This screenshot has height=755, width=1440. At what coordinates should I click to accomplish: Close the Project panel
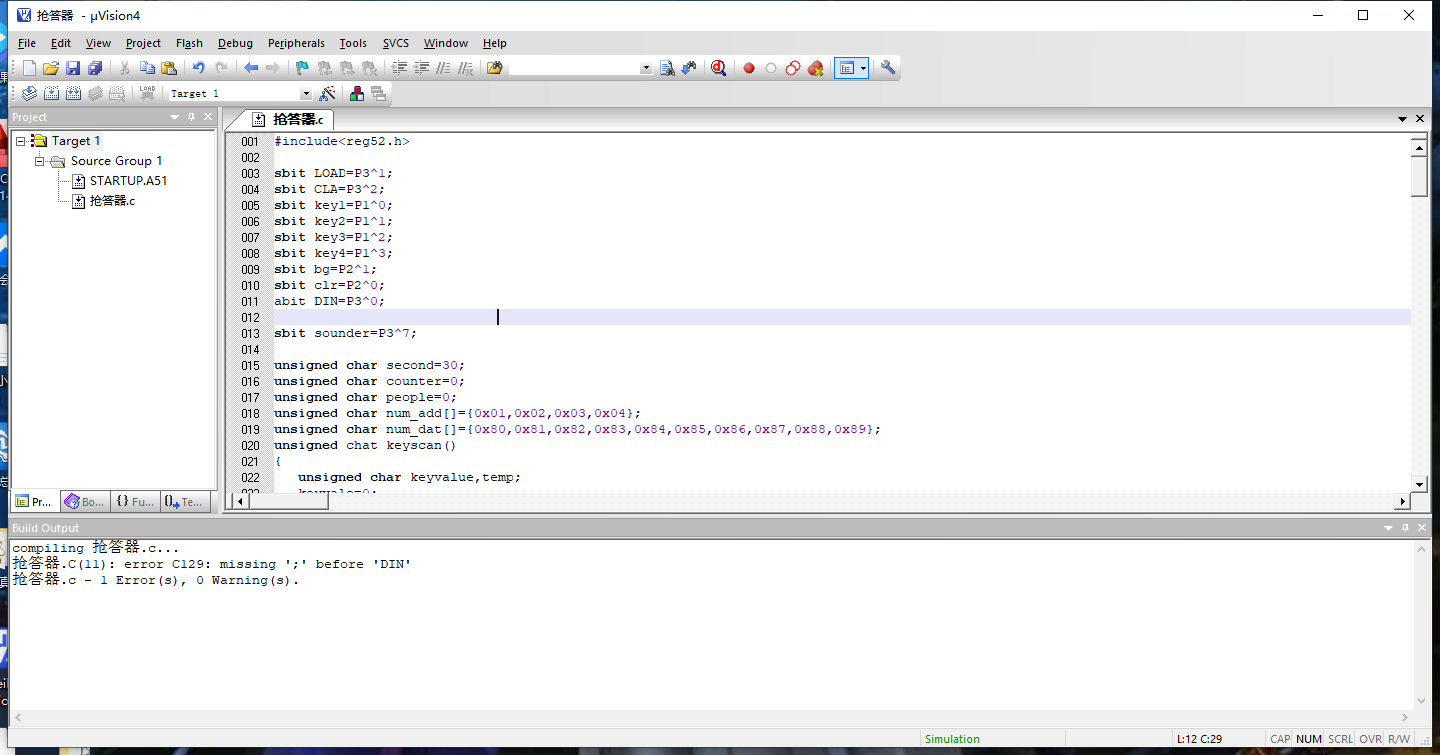(x=208, y=117)
